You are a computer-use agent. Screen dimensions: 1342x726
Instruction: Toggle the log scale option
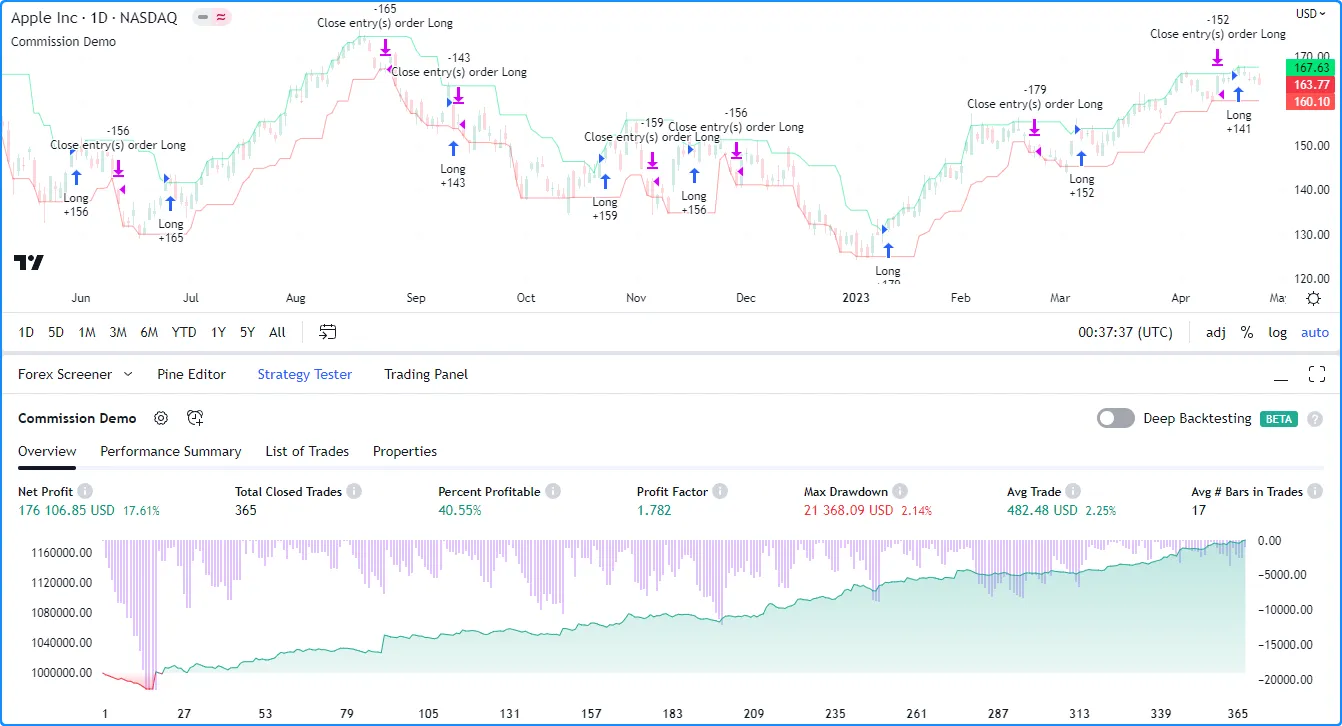point(1278,332)
